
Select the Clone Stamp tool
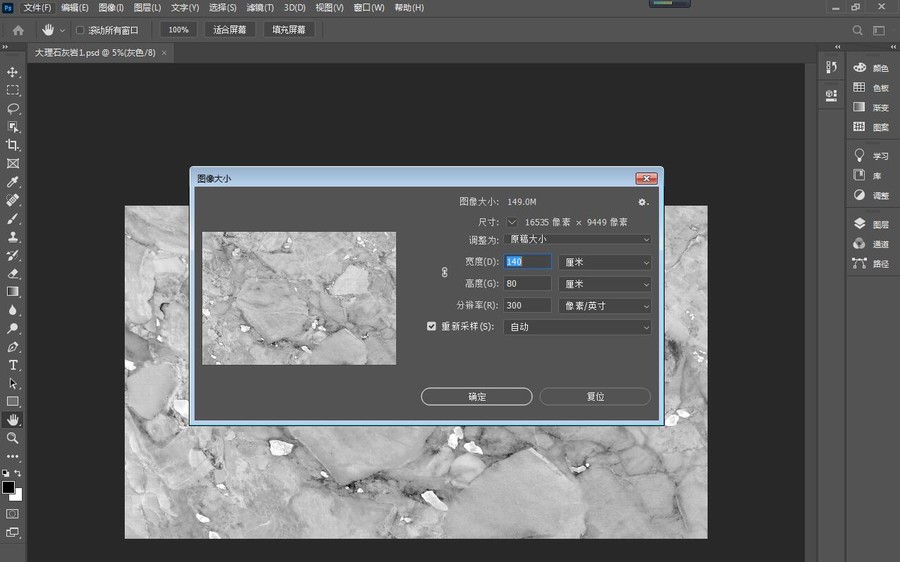pos(13,237)
